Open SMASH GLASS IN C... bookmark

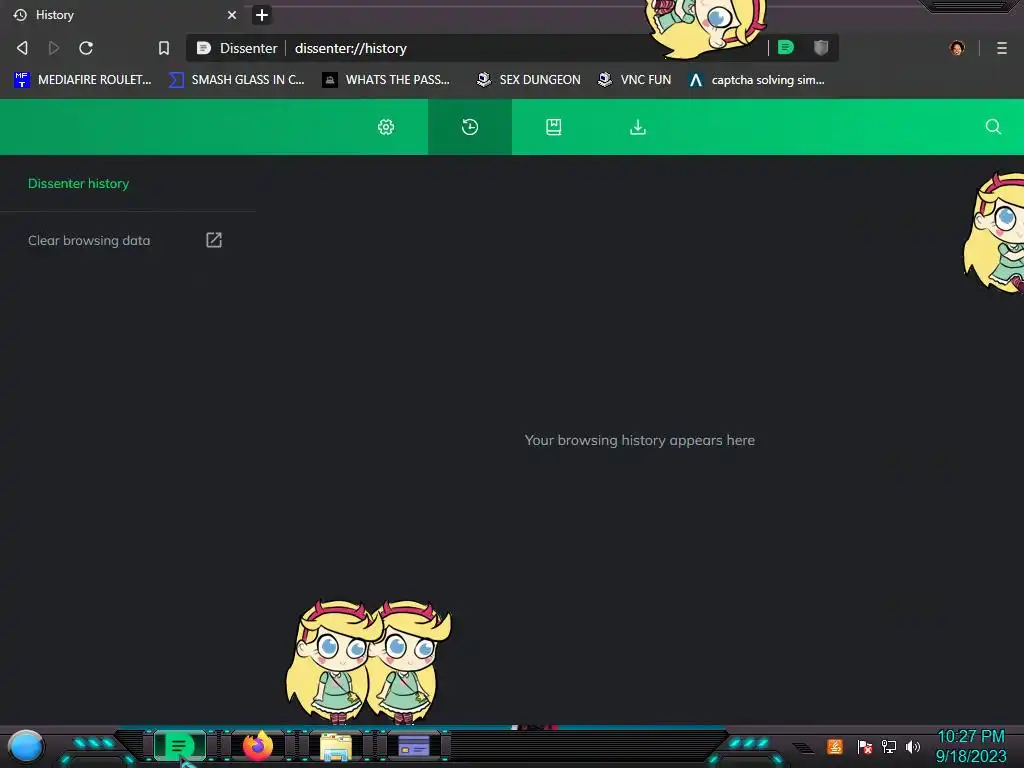coord(236,80)
